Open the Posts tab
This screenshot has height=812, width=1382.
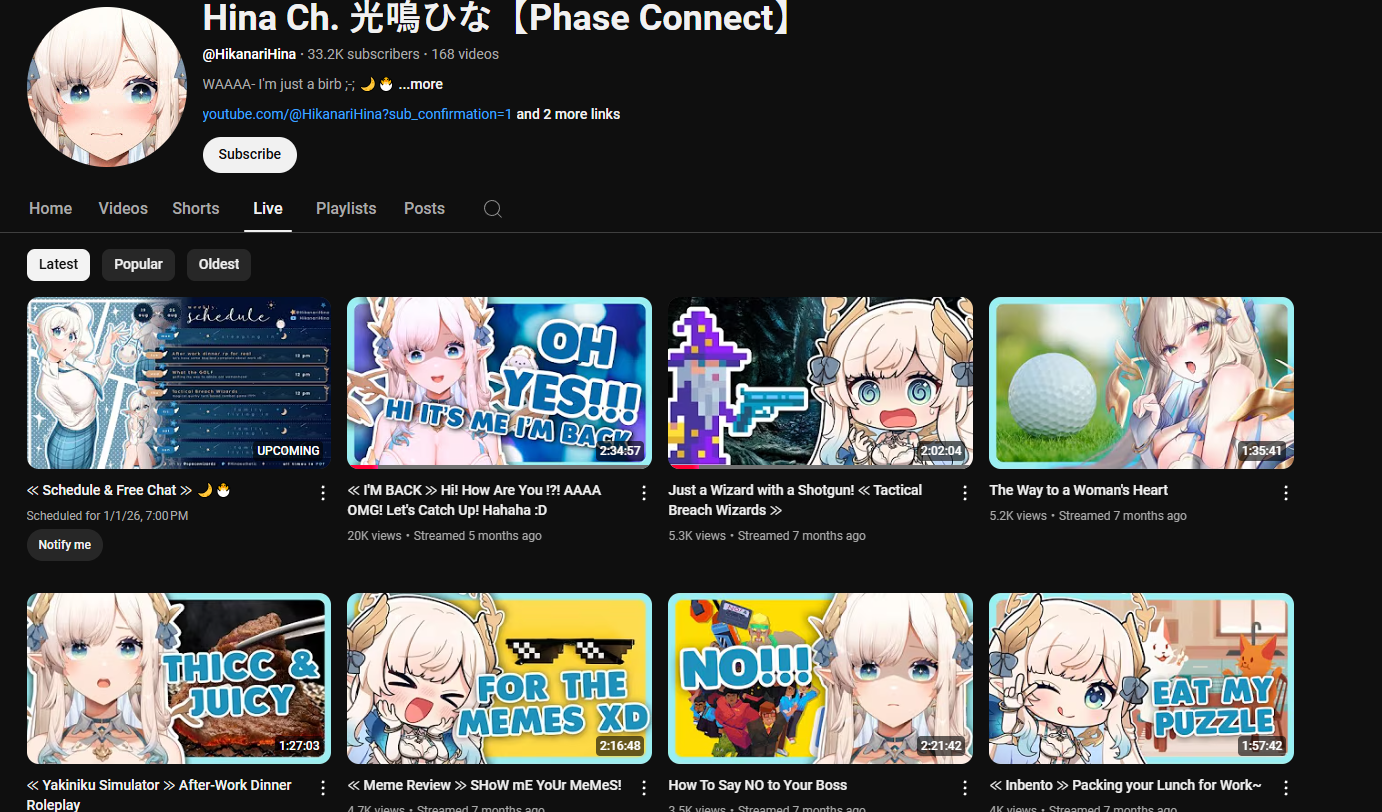click(424, 208)
